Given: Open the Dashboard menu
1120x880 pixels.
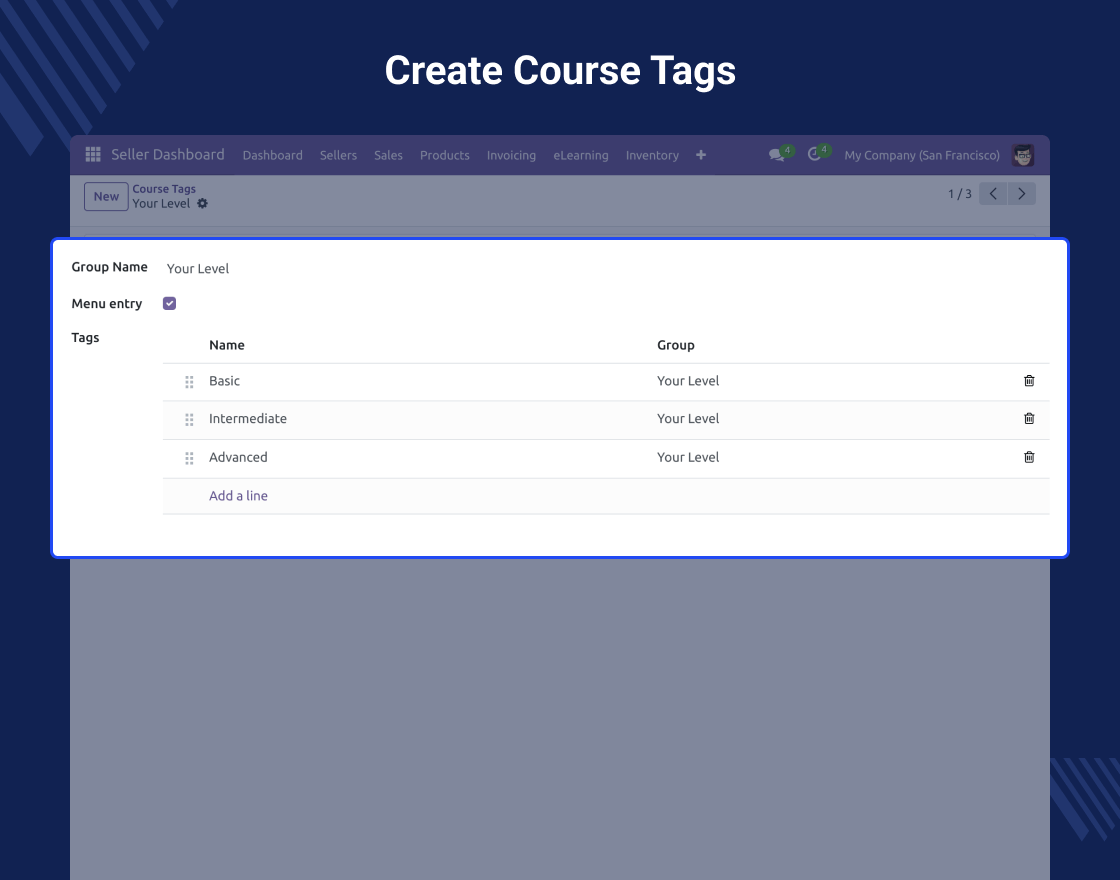Looking at the screenshot, I should [272, 155].
